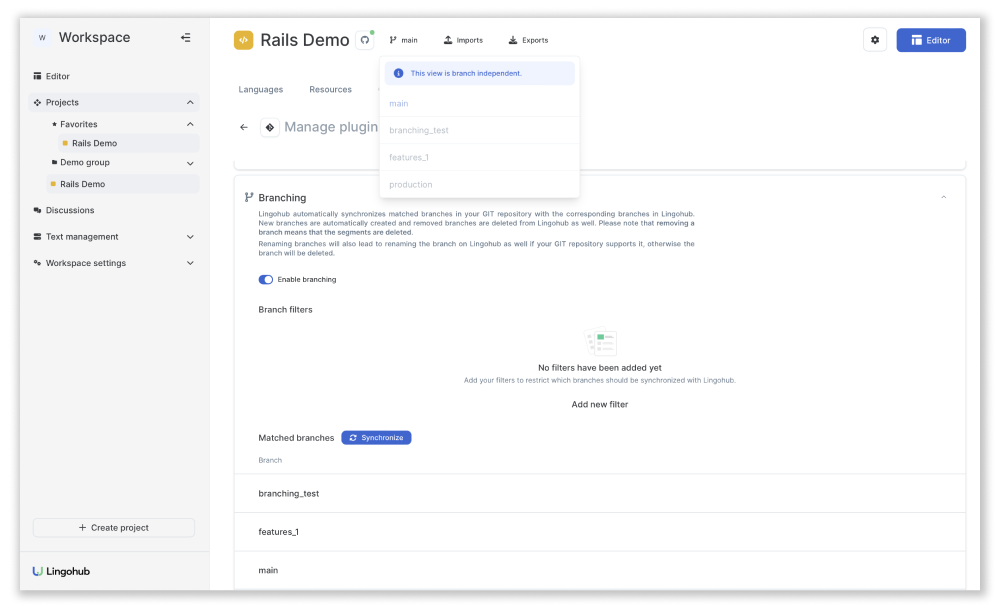Click the Lingohub logo

(61, 571)
